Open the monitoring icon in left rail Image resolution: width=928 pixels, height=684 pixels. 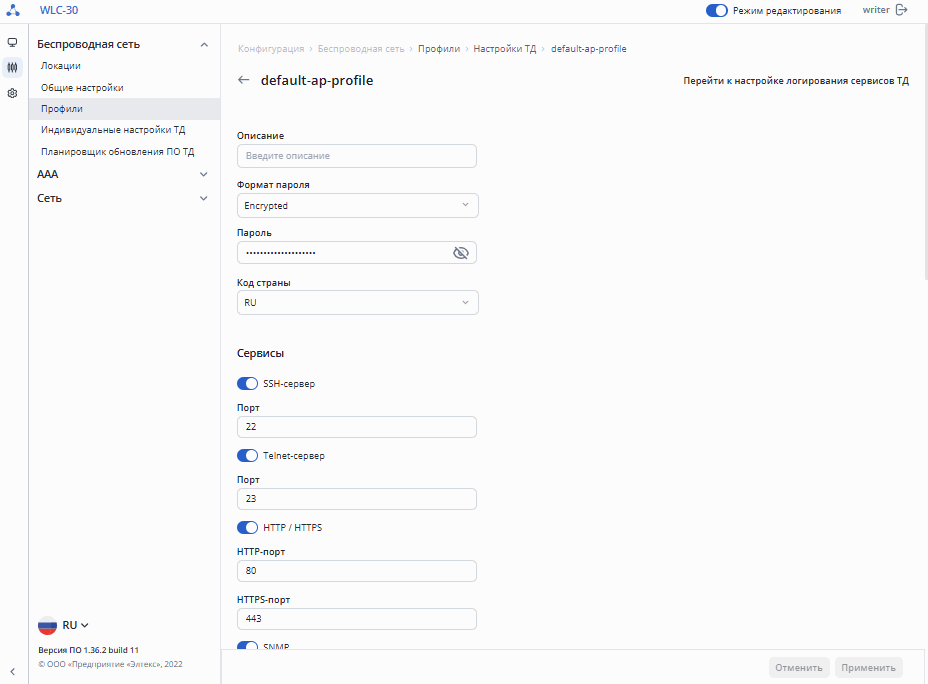tap(12, 43)
